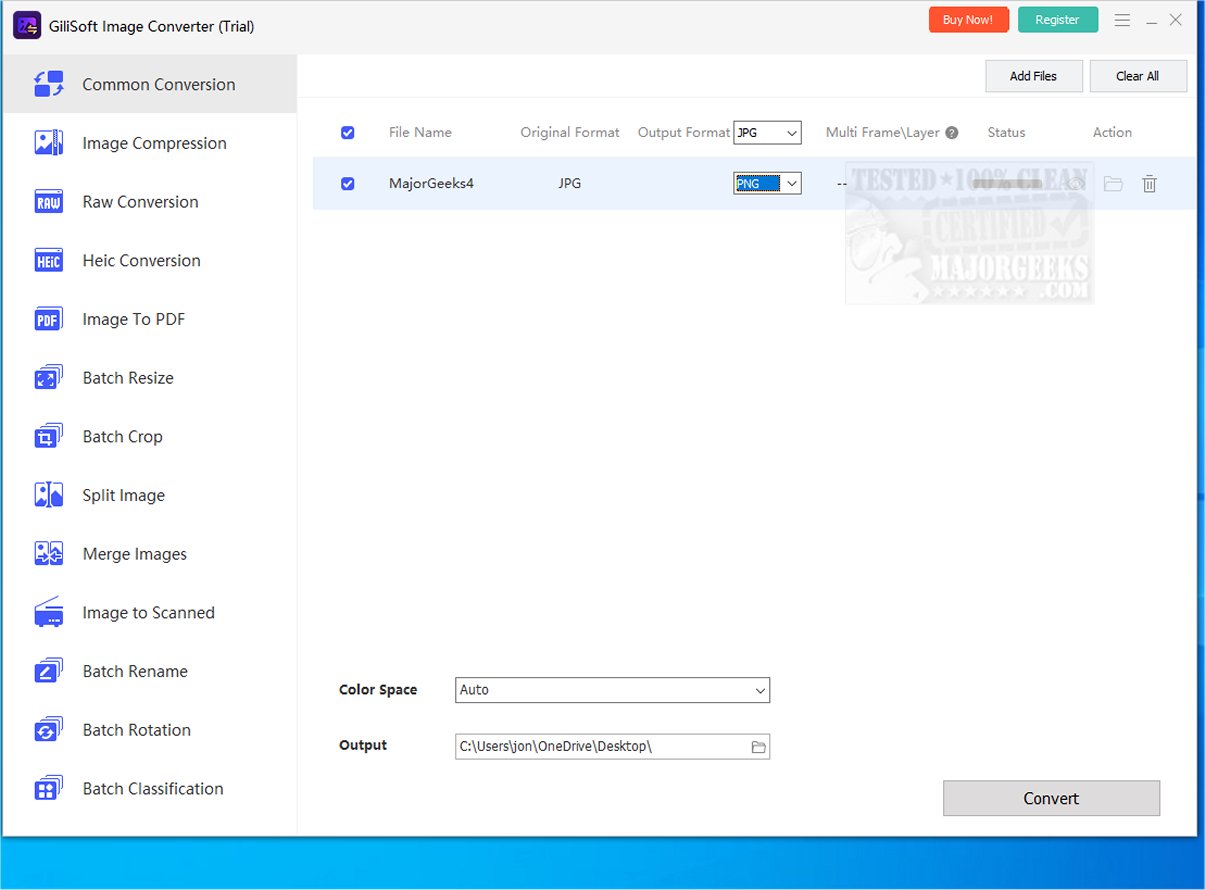Open output folder for MajorGeeks4 row
The width and height of the screenshot is (1205, 890).
[1113, 184]
